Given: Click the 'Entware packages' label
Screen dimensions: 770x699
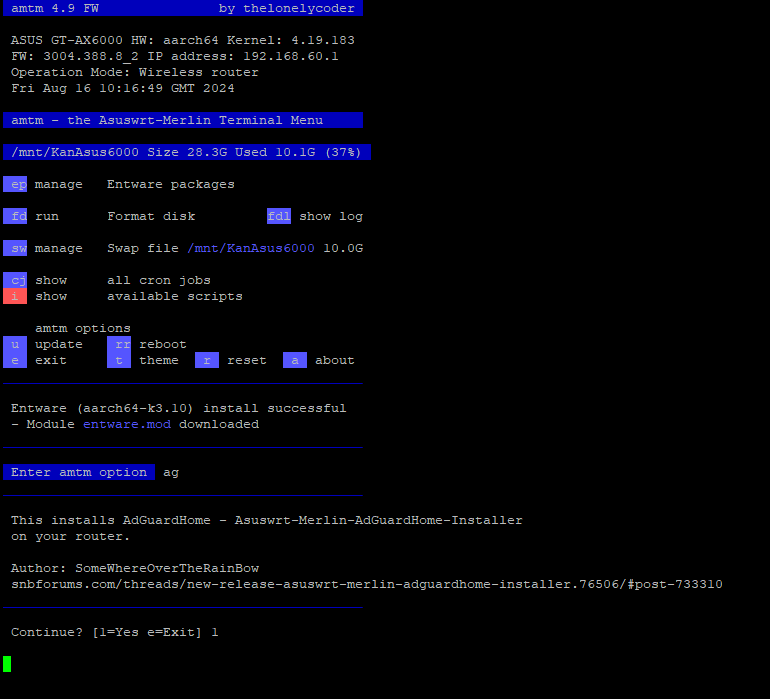Looking at the screenshot, I should point(171,184).
